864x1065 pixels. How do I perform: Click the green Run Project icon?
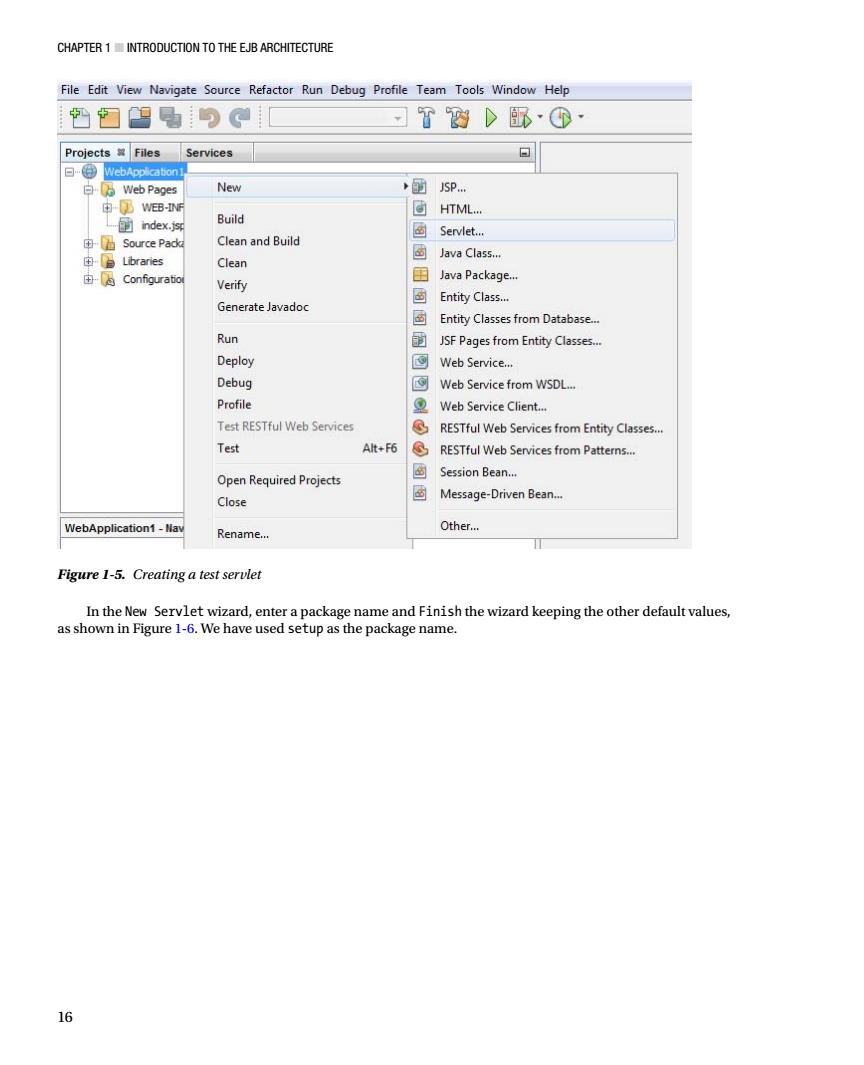[x=490, y=118]
